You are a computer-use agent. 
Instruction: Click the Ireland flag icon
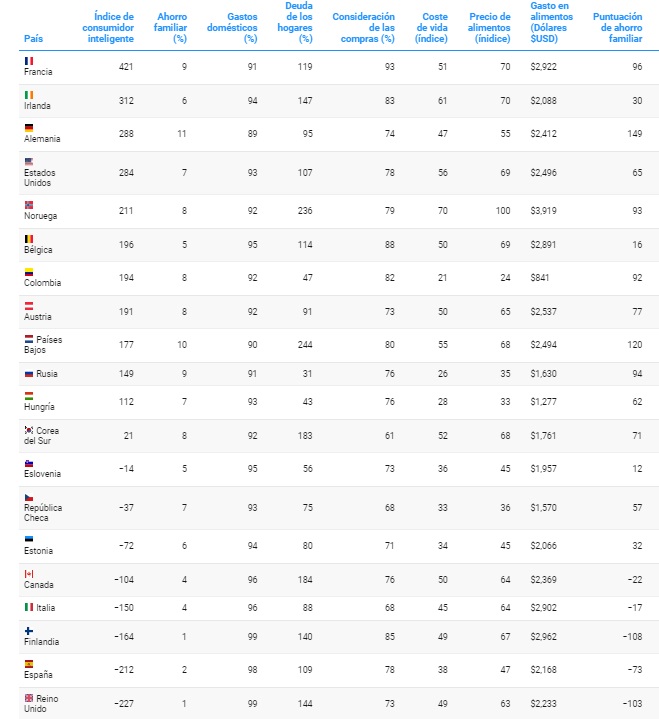tap(29, 95)
